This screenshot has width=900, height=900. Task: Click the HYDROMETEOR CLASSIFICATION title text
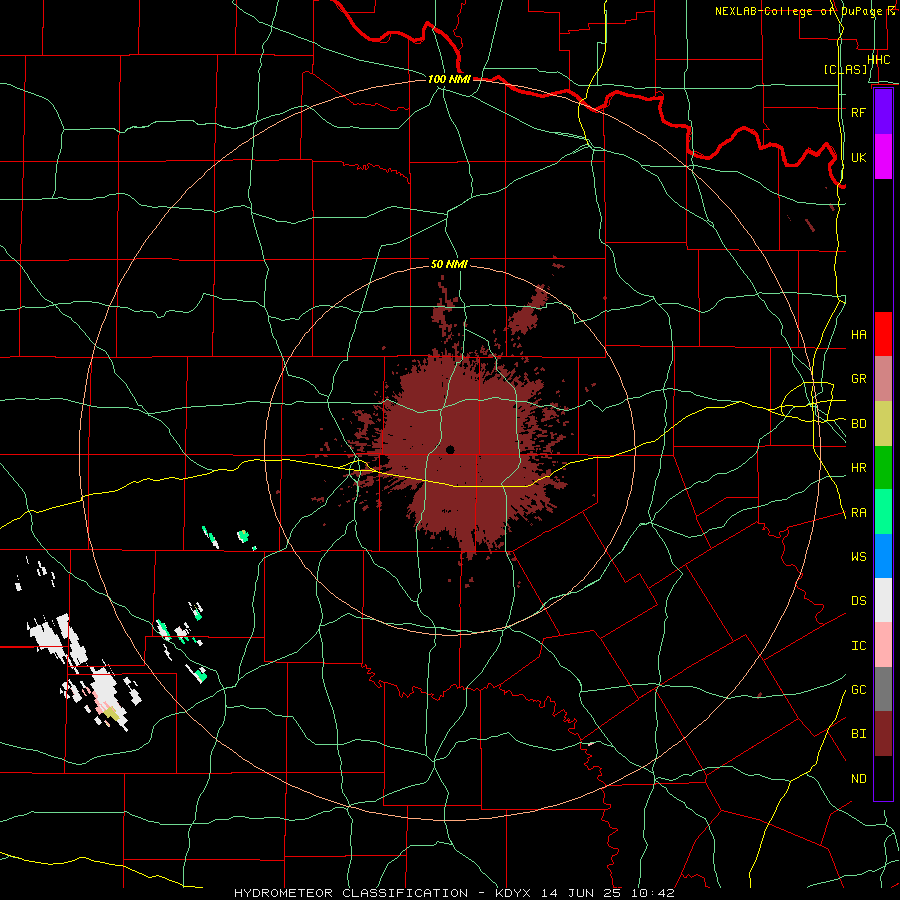(351, 893)
